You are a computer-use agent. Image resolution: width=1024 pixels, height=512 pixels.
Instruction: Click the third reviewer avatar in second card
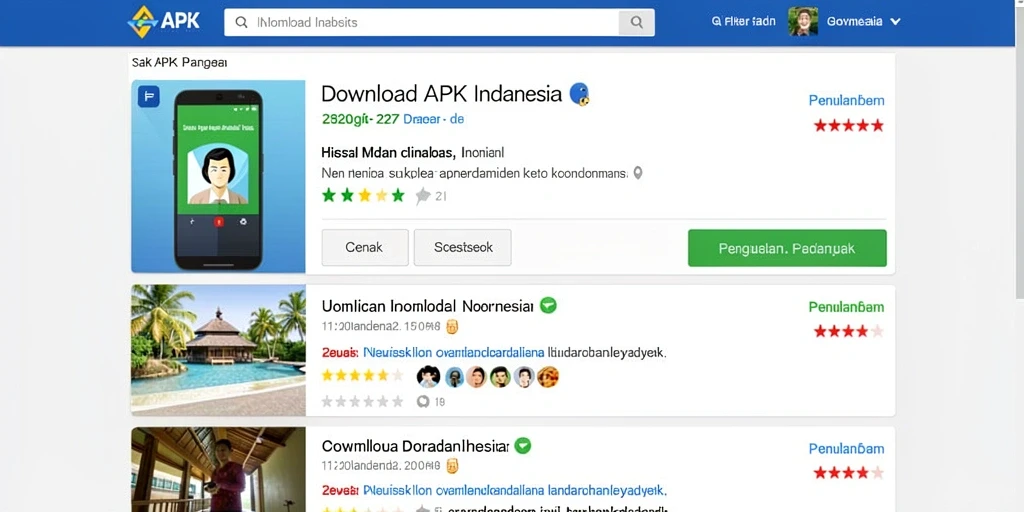click(476, 377)
